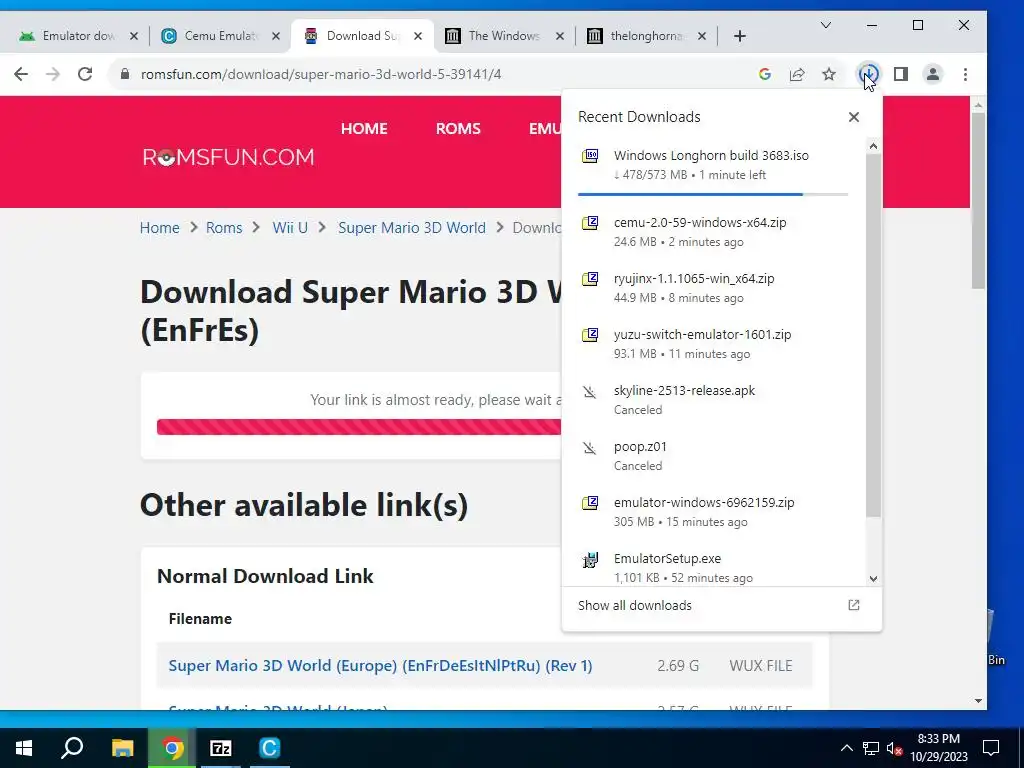The height and width of the screenshot is (768, 1024).
Task: Open emulator-windows-6962159.zip download
Action: [713, 511]
